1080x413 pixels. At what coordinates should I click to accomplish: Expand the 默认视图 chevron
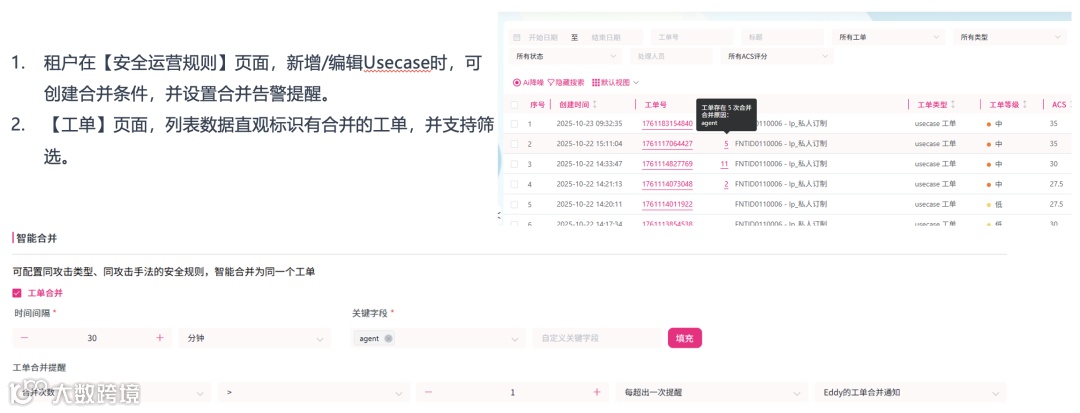point(636,82)
